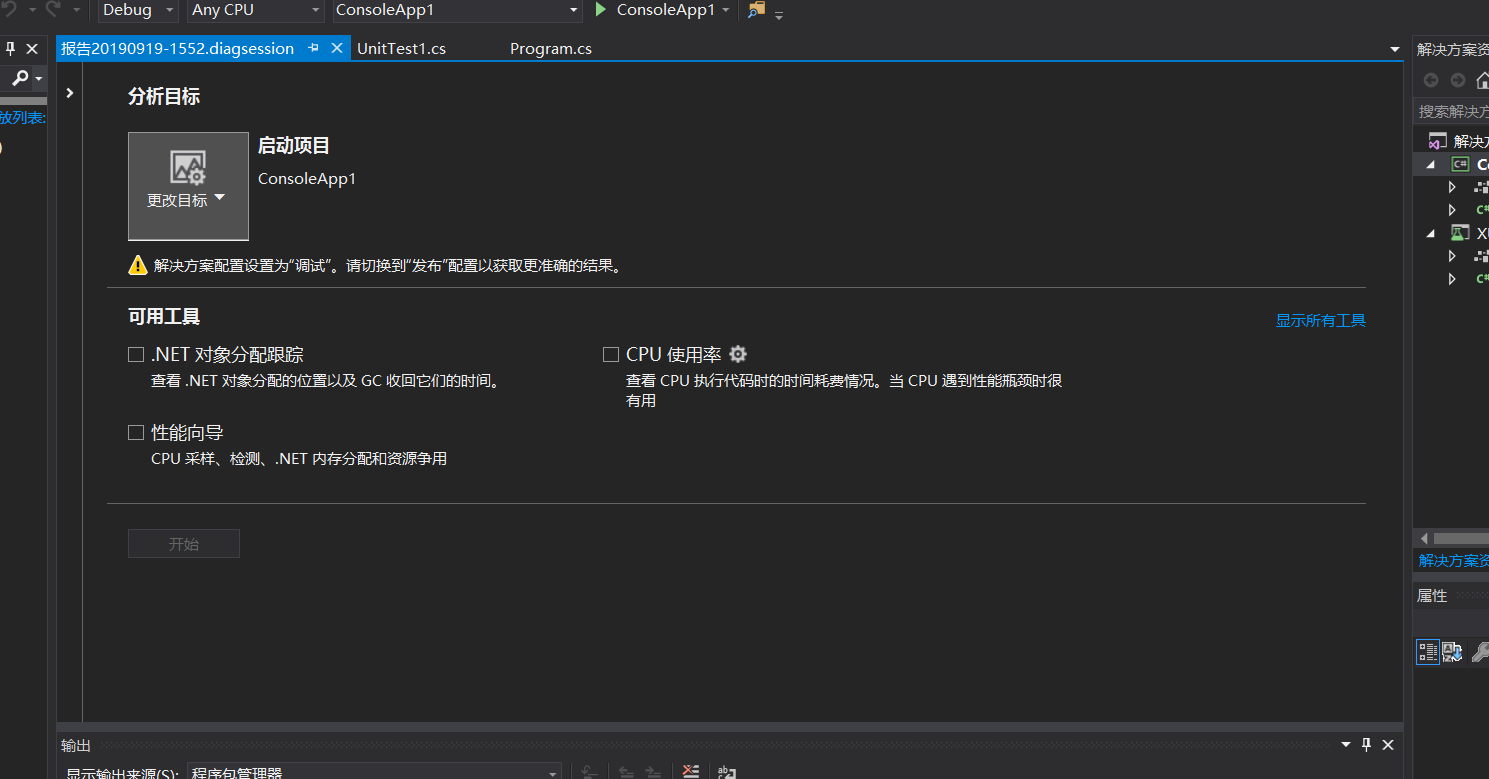Click the 更改目标 change target button
This screenshot has width=1489, height=779.
(188, 186)
